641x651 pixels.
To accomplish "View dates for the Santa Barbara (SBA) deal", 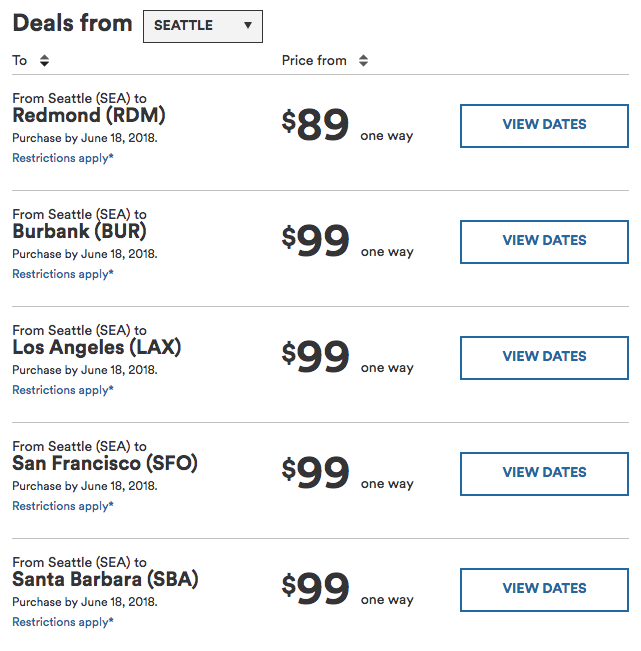I will coord(544,589).
